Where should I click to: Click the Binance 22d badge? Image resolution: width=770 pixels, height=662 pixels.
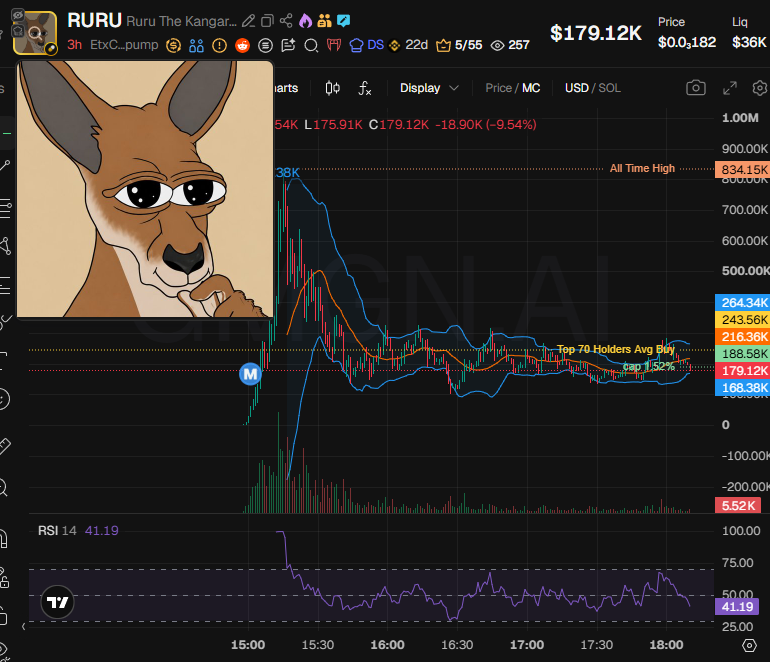[408, 45]
